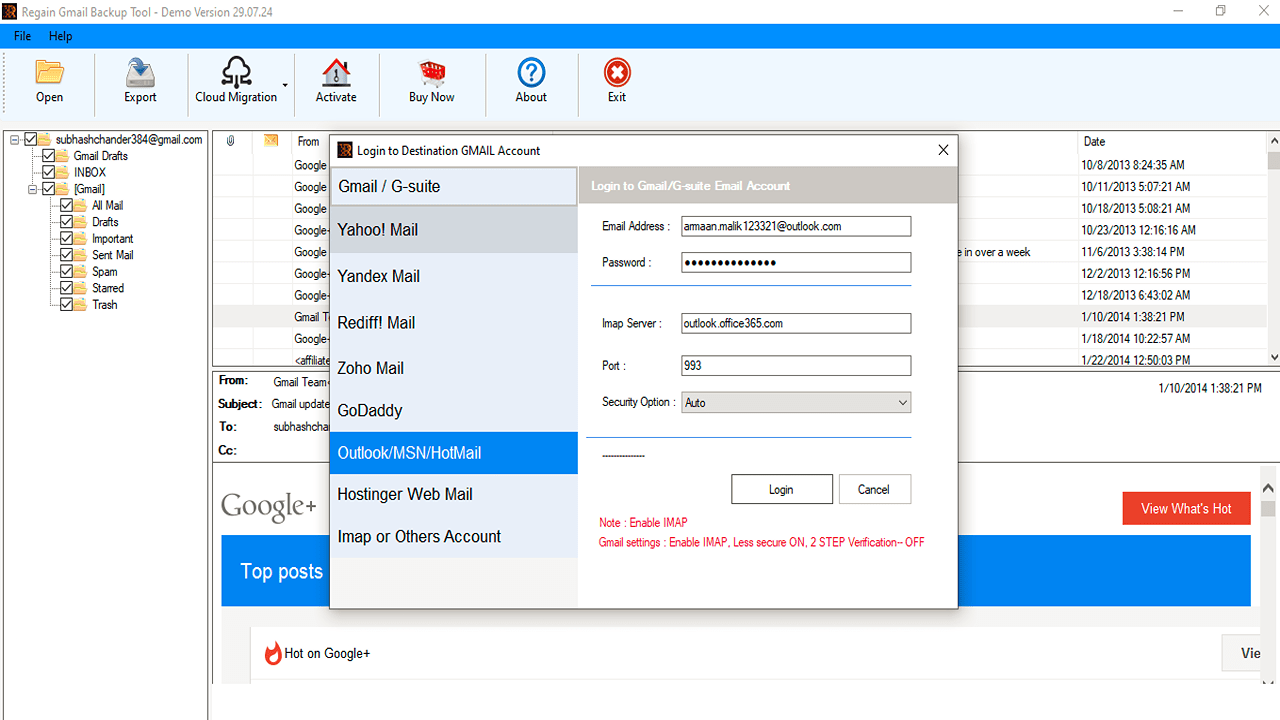Click the View What's Hot button
Viewport: 1280px width, 720px height.
click(1186, 508)
